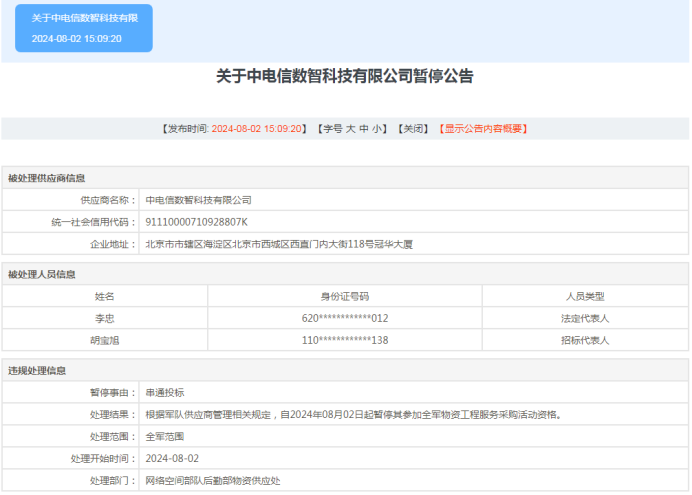Screen dimensions: 692x495
Task: Click start date value 2024-08-02
Action: tap(172, 458)
